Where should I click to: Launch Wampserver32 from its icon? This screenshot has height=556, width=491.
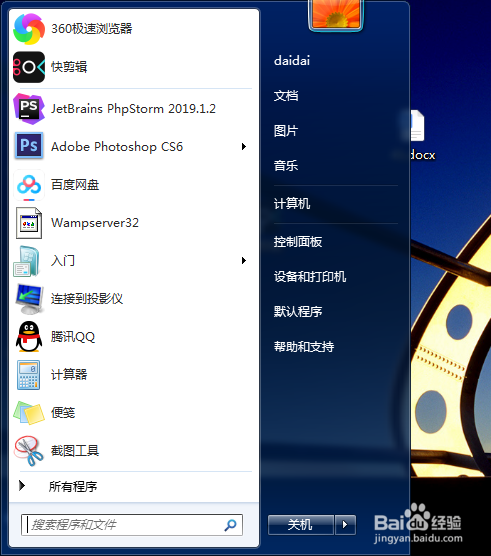pos(29,223)
